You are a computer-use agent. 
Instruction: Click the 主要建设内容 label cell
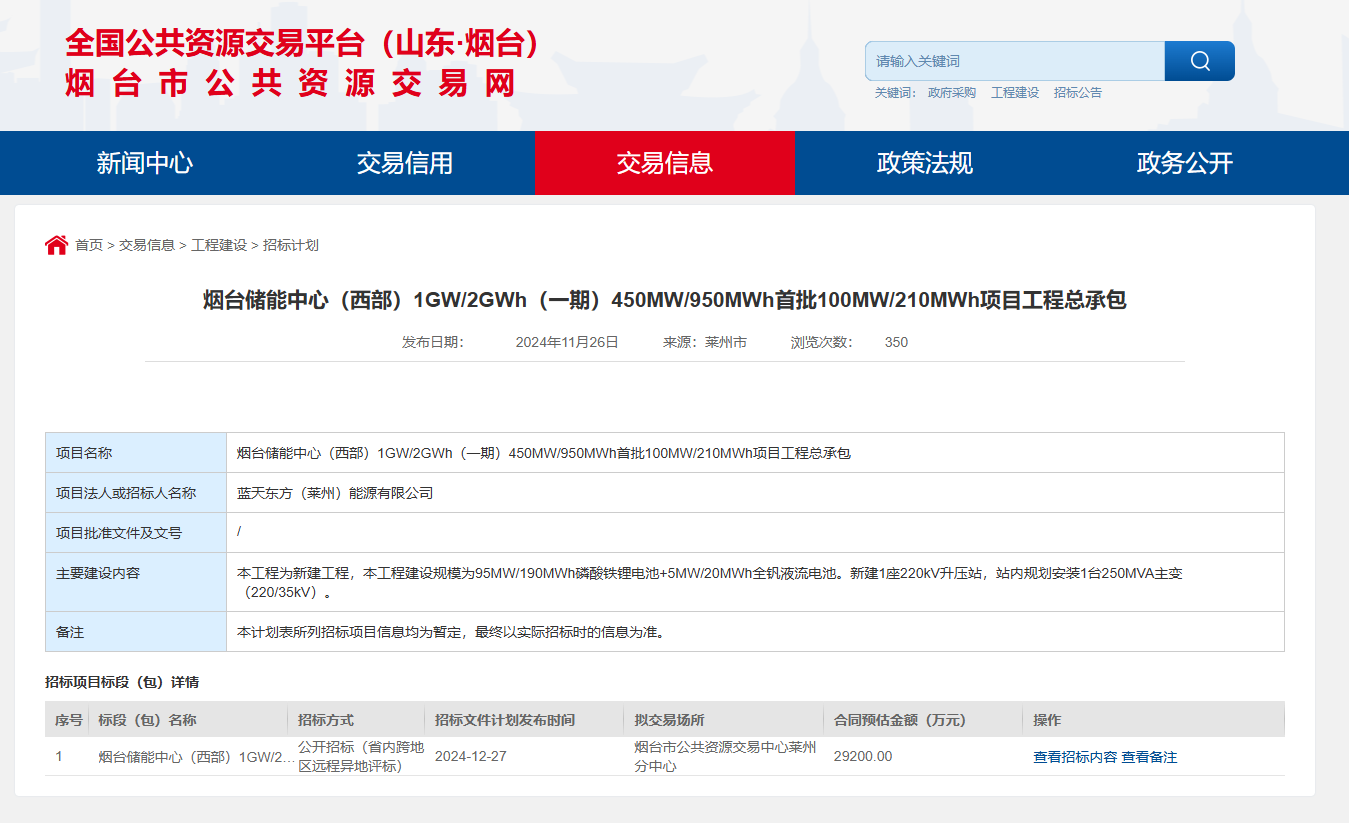[x=136, y=582]
